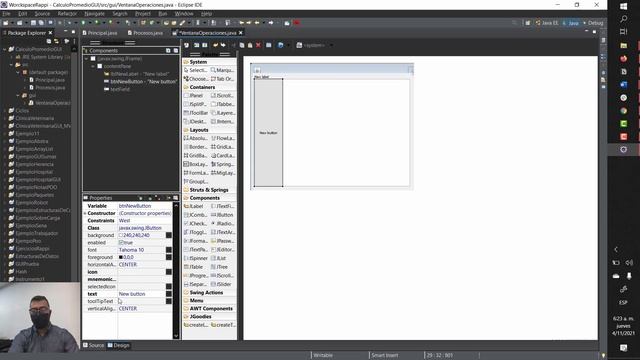Open the icon property editor button
This screenshot has width=640, height=360.
[x=169, y=272]
